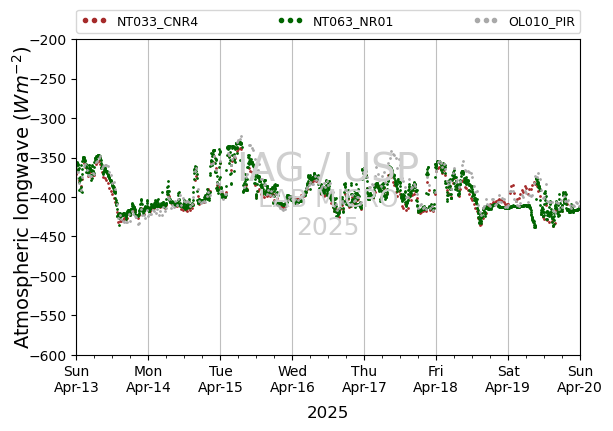Click the Atmospheric longwave y-axis title
The width and height of the screenshot is (613, 431).
22,198
